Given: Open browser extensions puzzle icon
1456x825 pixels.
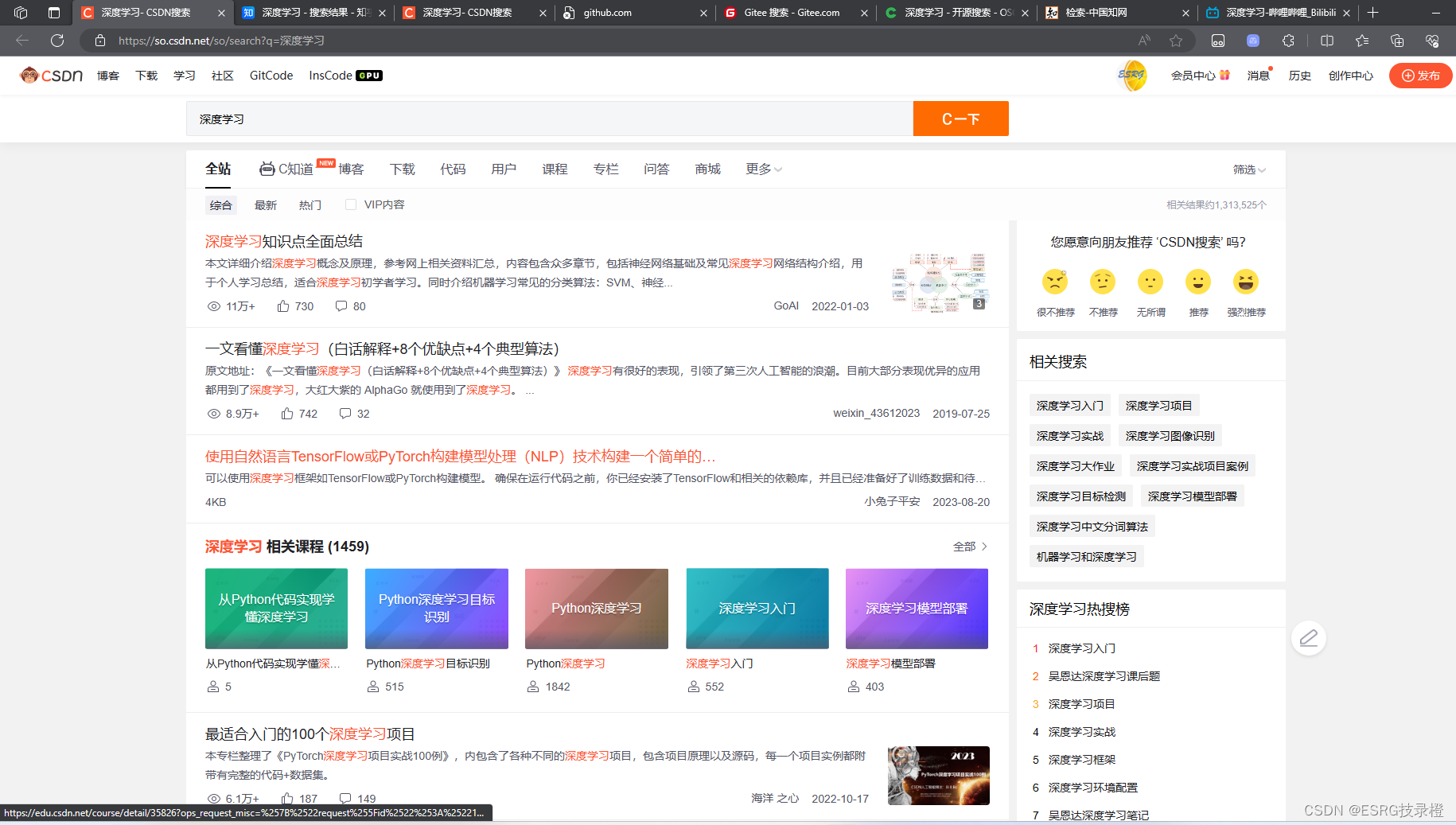Looking at the screenshot, I should click(x=1288, y=41).
